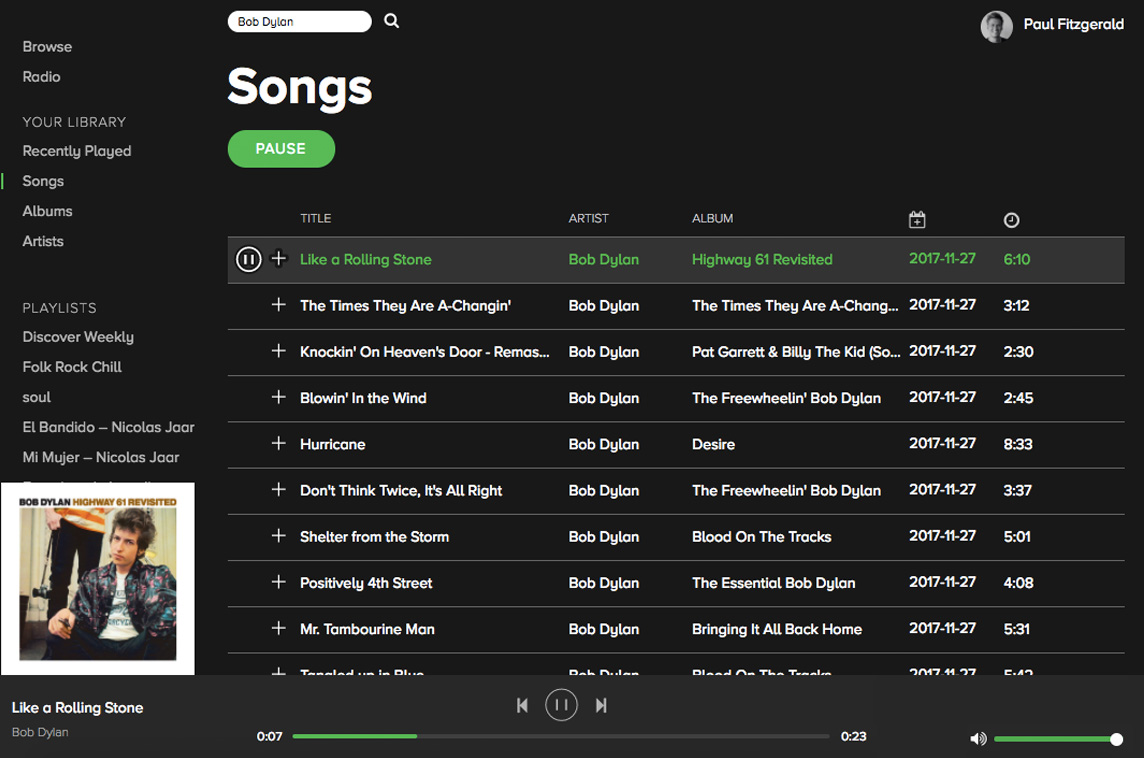The image size is (1144, 758).
Task: Sort by duration clock icon
Action: 1011,220
